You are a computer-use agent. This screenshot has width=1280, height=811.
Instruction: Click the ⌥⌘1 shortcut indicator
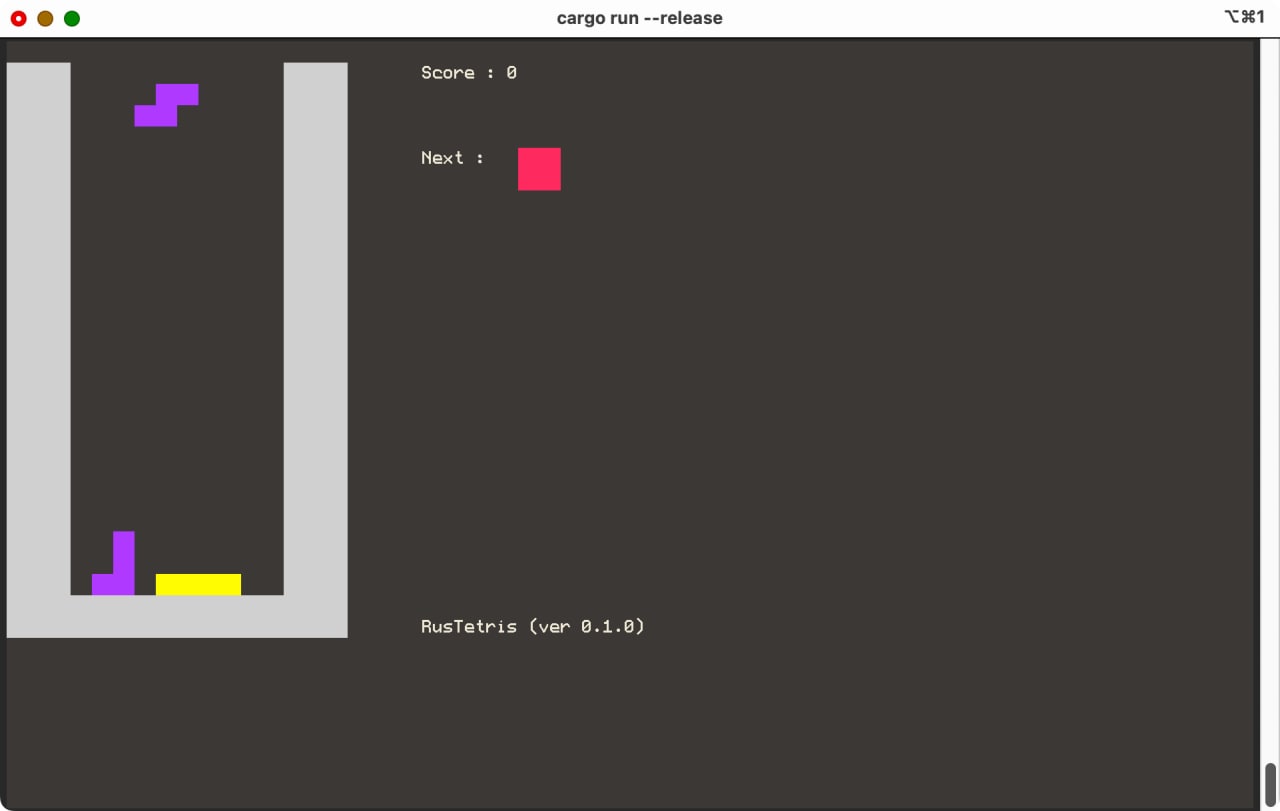[x=1244, y=17]
